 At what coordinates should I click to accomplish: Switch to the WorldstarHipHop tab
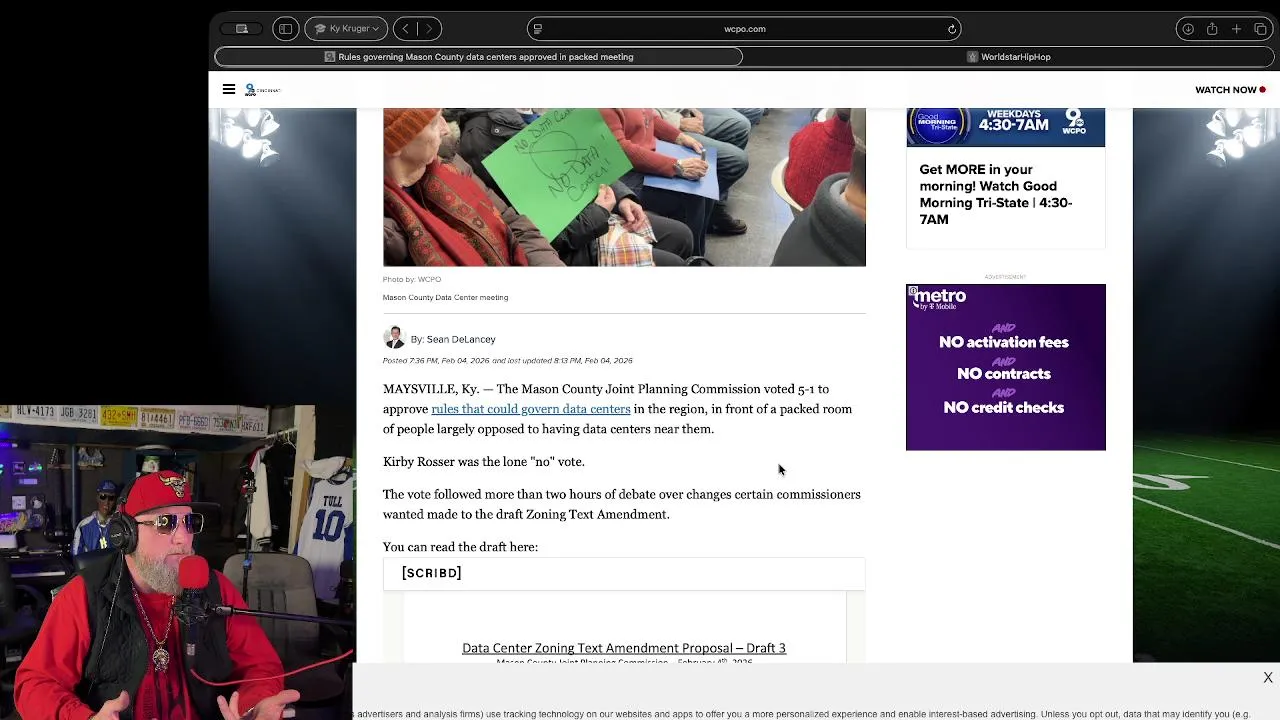(1008, 57)
